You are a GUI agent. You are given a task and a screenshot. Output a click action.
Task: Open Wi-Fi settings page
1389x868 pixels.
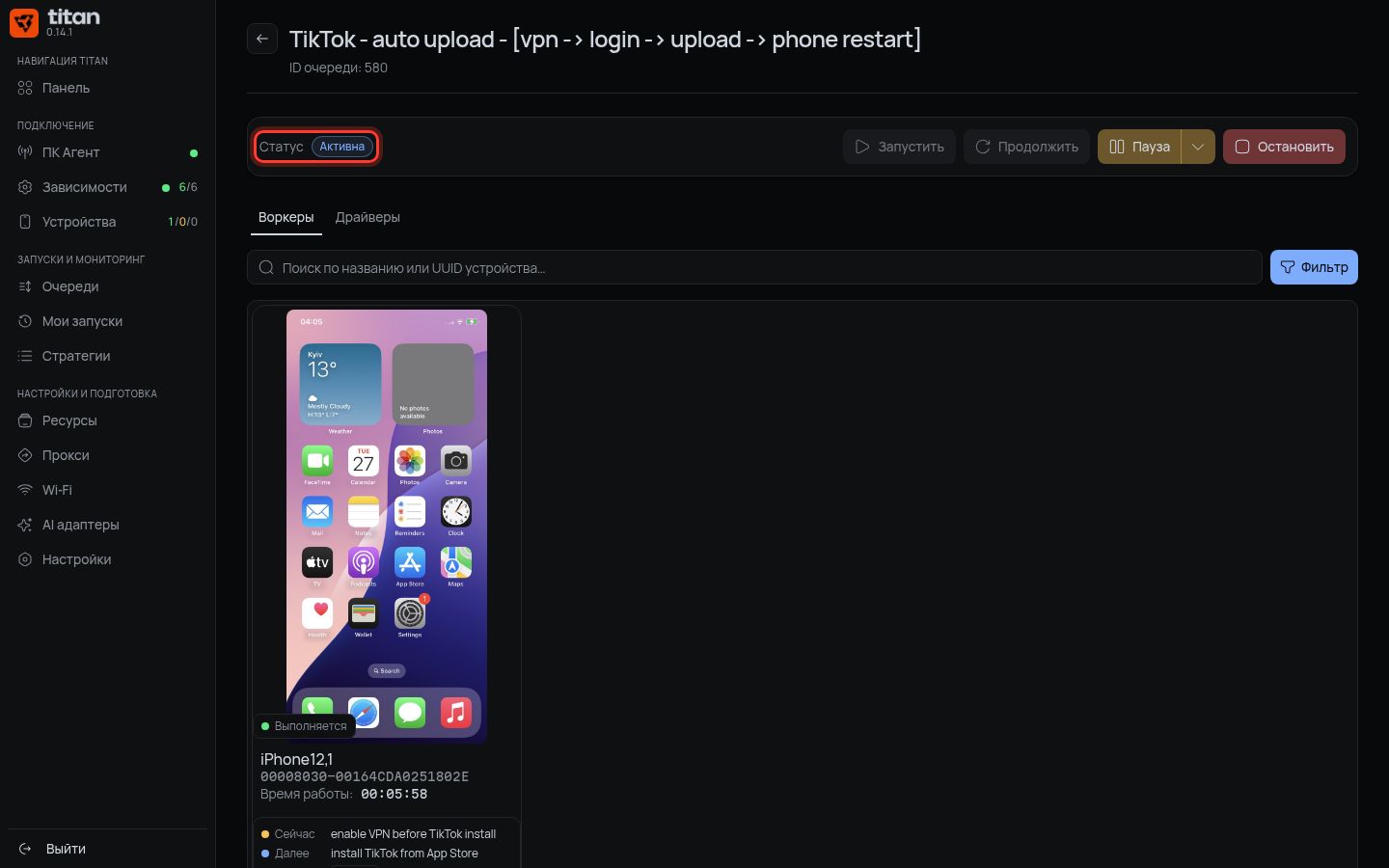[x=107, y=490]
